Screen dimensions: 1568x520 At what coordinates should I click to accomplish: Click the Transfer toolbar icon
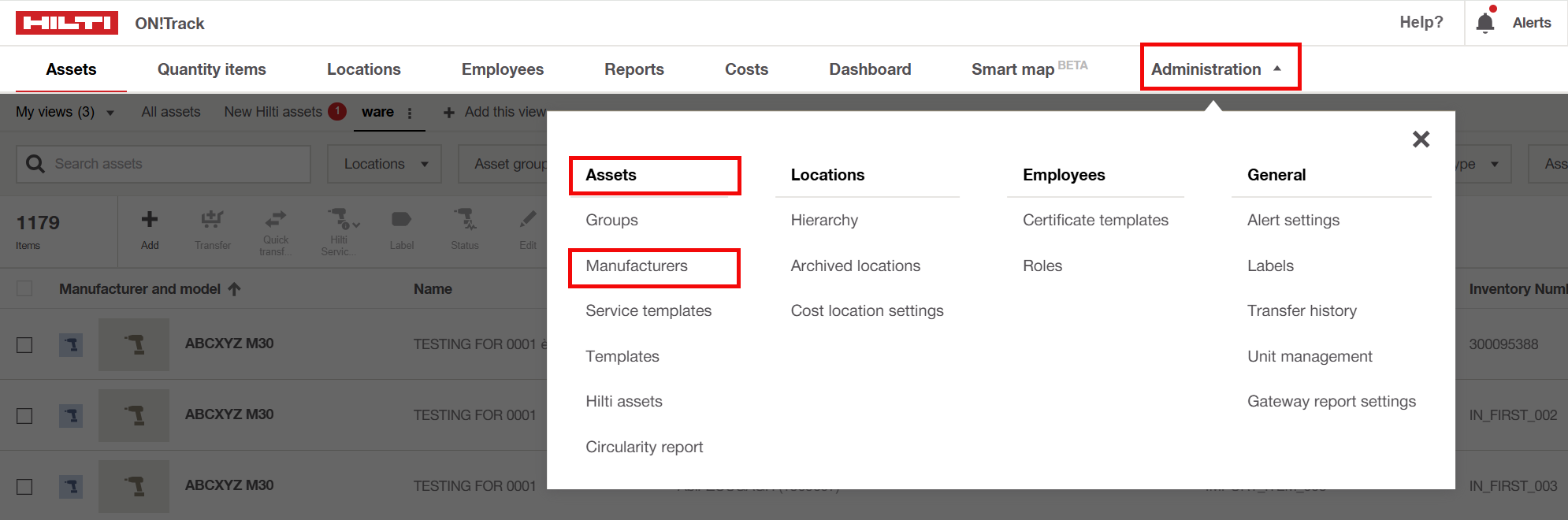coord(212,220)
